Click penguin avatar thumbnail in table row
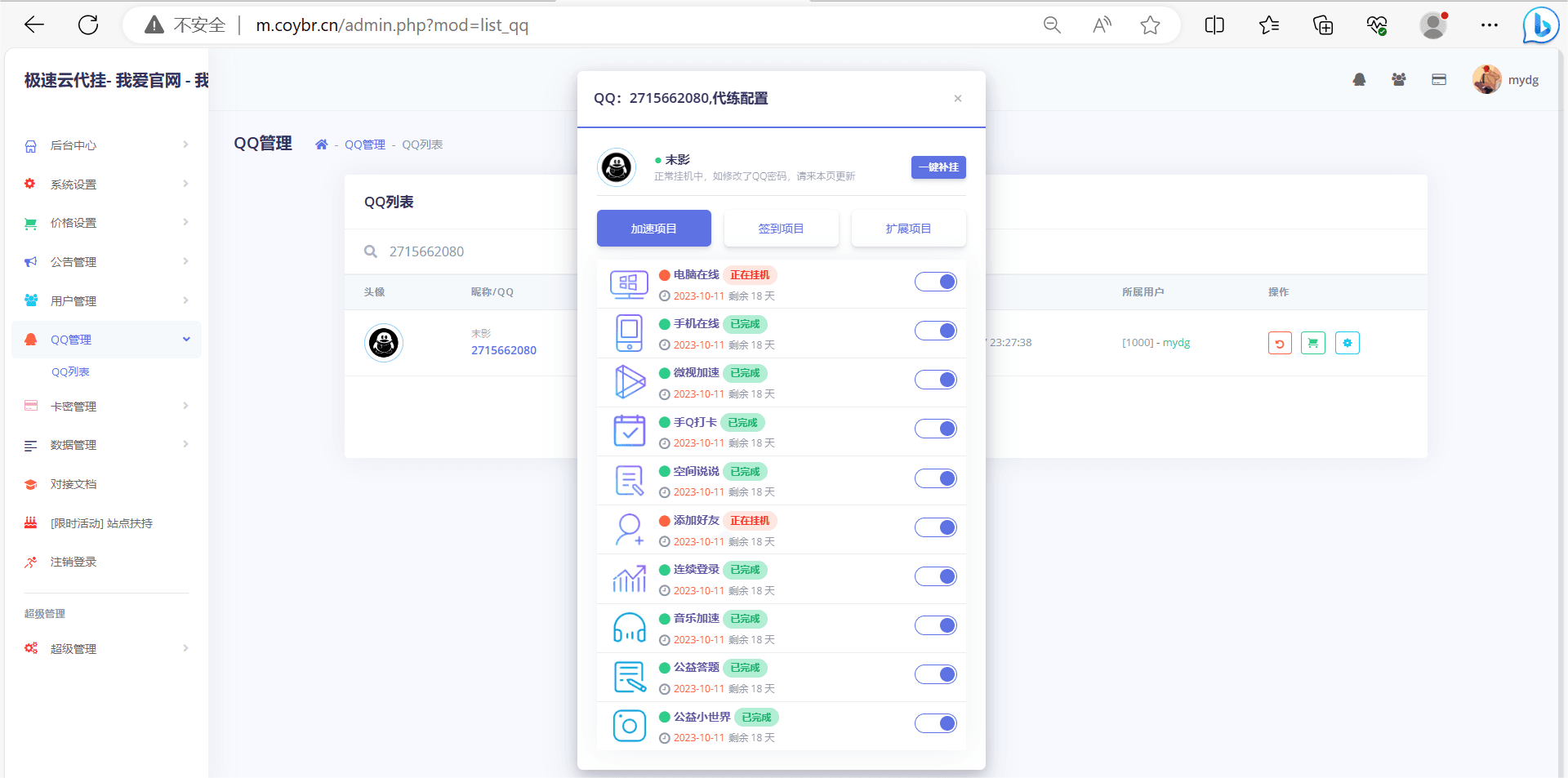The width and height of the screenshot is (1568, 778). 384,343
